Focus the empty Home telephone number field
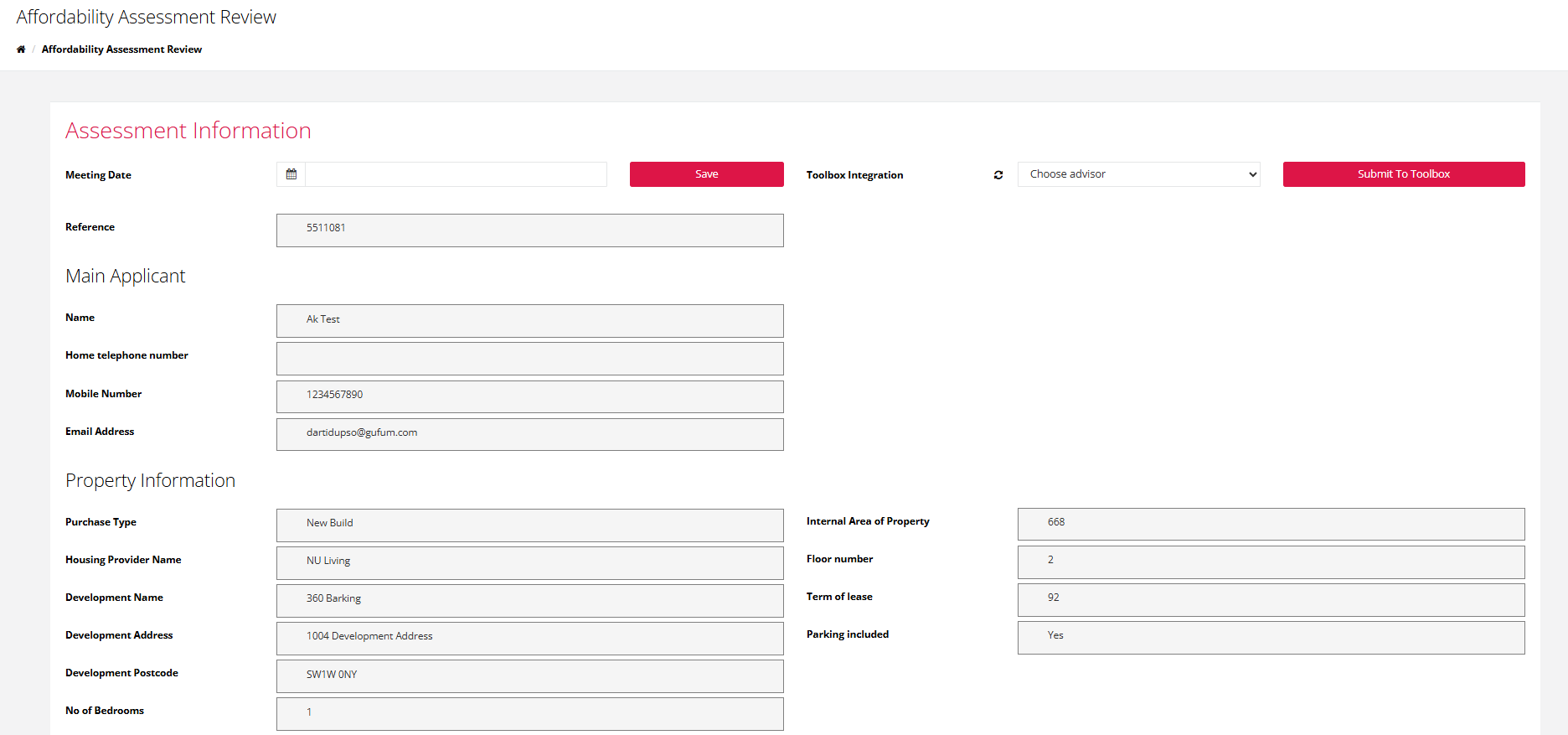The height and width of the screenshot is (735, 1568). [x=529, y=359]
